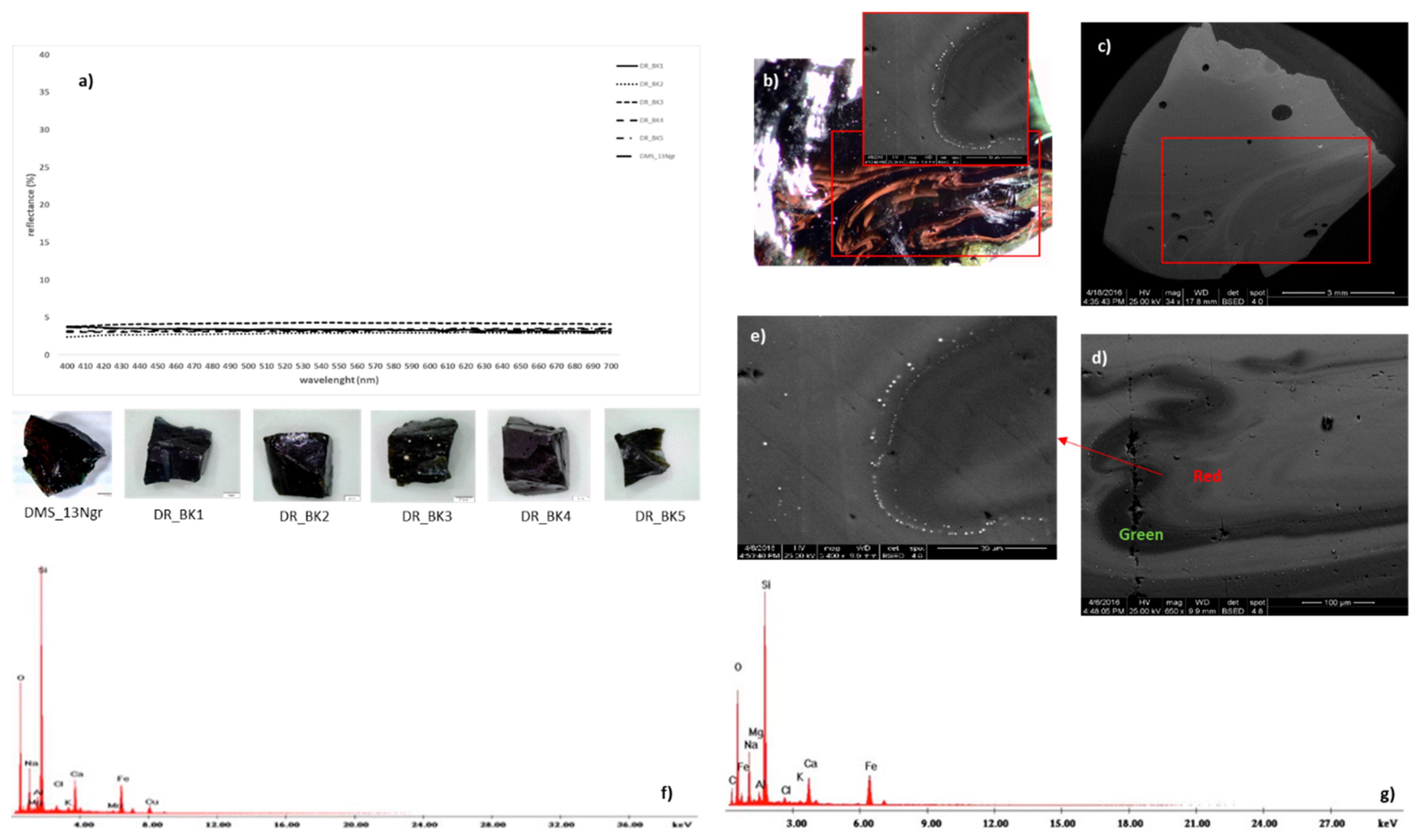Click the DR_BK2 glass fragment image
The width and height of the screenshot is (1422, 840).
[x=306, y=455]
